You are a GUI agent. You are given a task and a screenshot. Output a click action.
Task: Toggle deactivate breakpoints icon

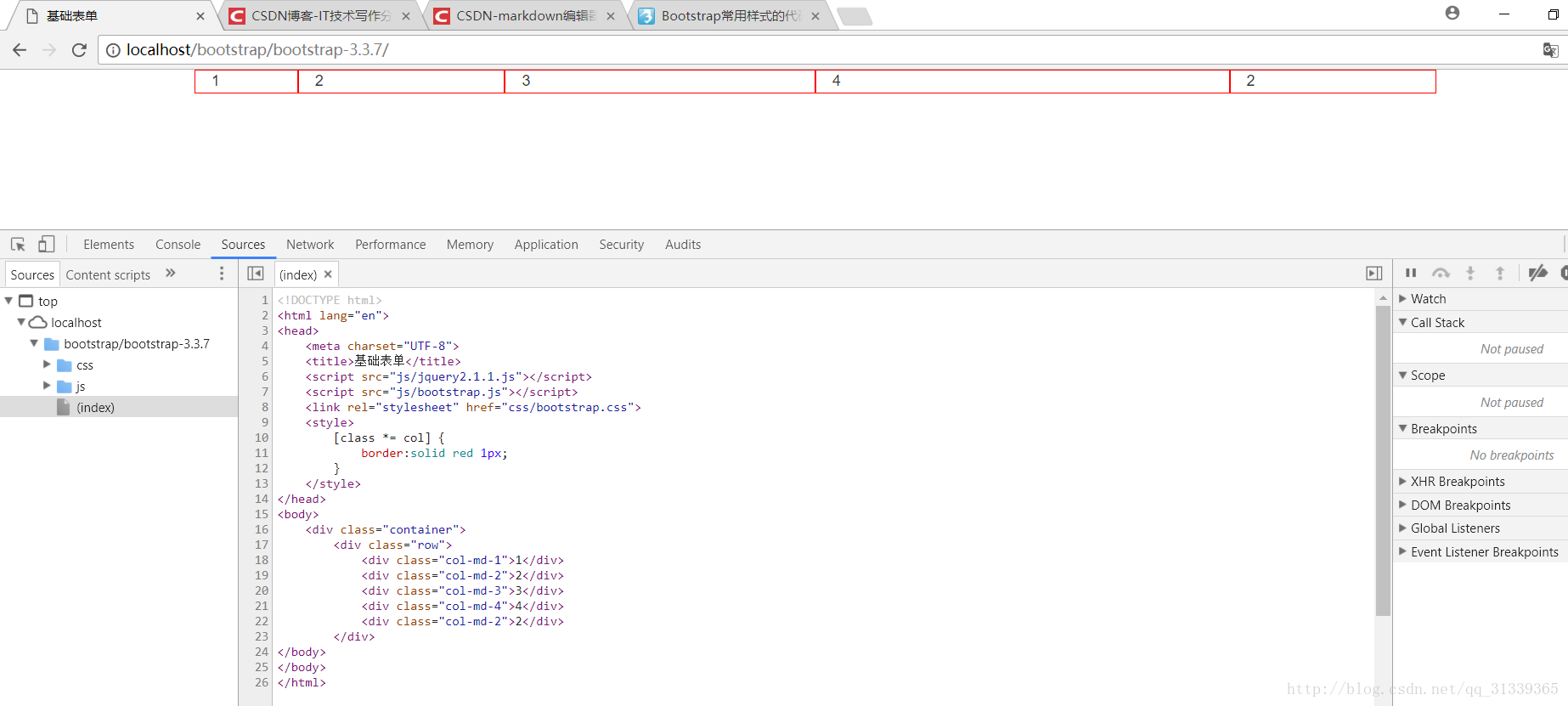tap(1537, 273)
